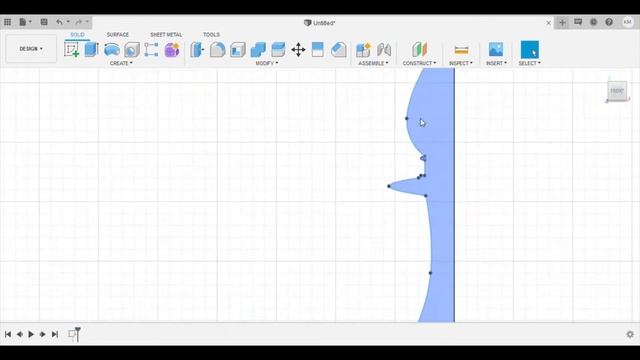Open the job status clock icon
The image size is (640, 360).
[593, 22]
